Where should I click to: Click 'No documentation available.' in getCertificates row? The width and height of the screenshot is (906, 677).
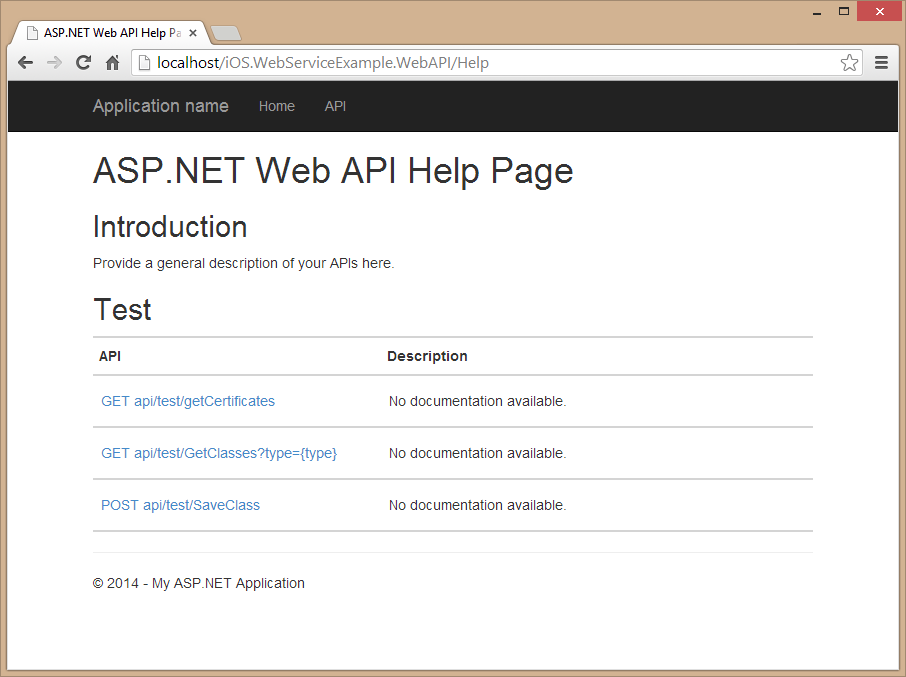[x=477, y=401]
